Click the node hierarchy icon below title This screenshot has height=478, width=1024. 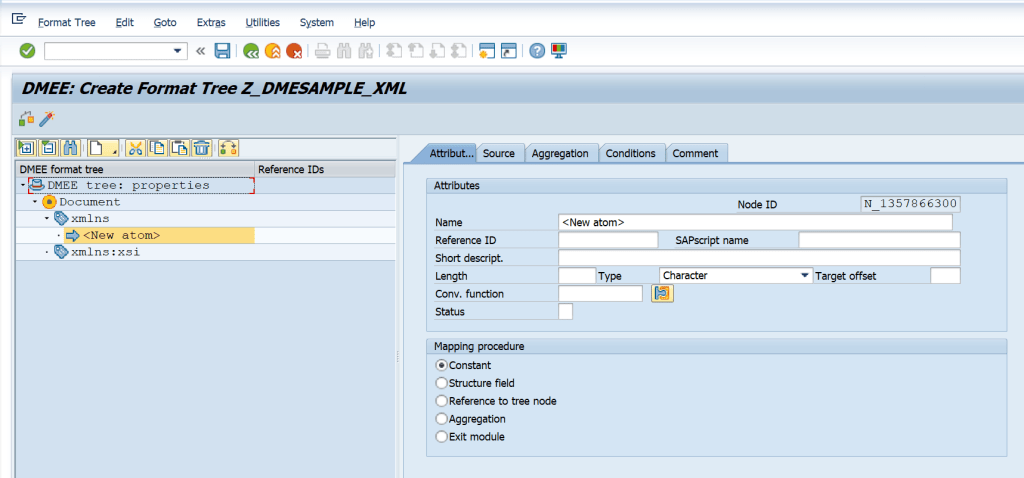pyautogui.click(x=26, y=119)
